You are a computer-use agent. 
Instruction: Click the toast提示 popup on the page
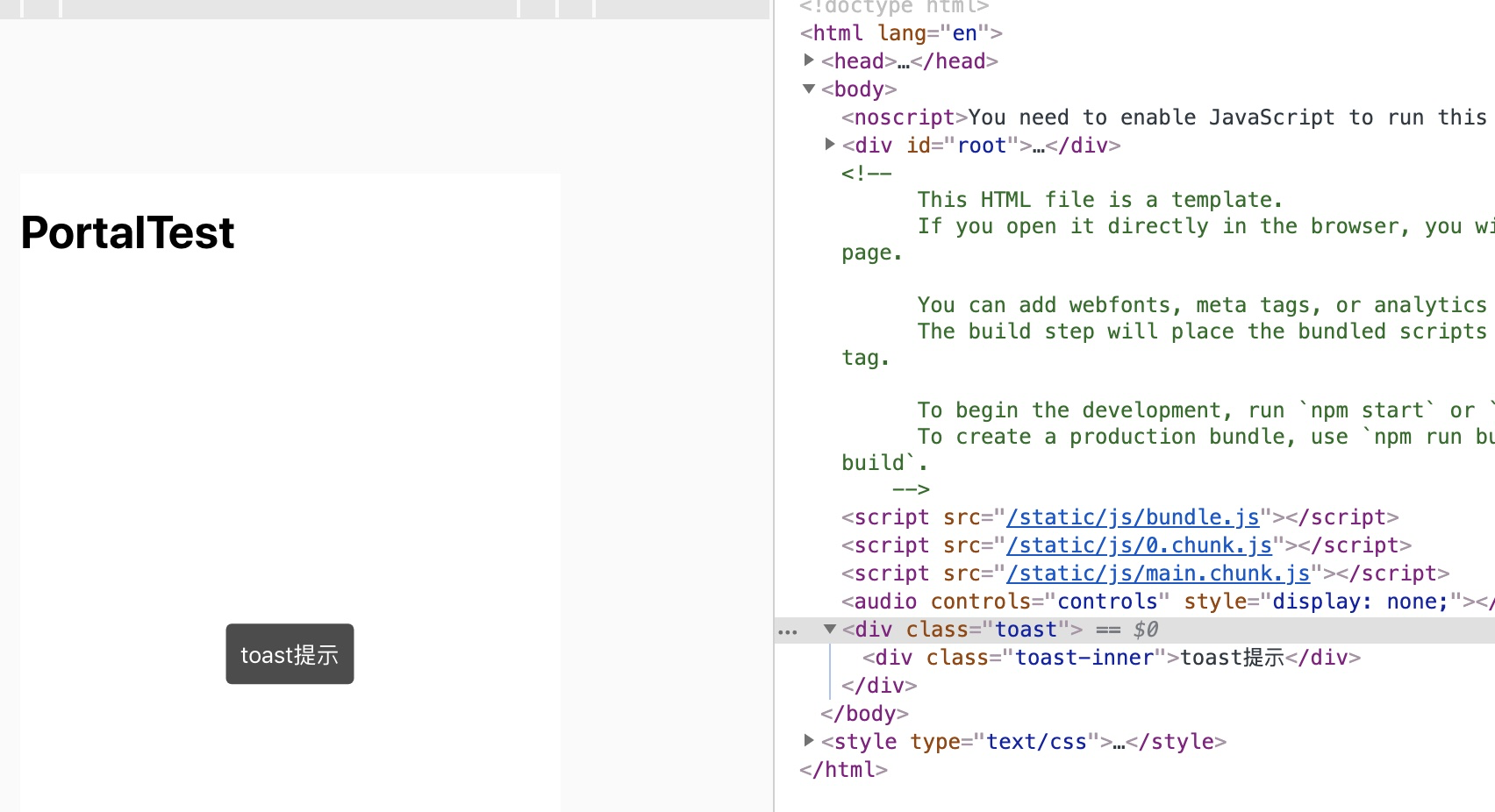(290, 654)
